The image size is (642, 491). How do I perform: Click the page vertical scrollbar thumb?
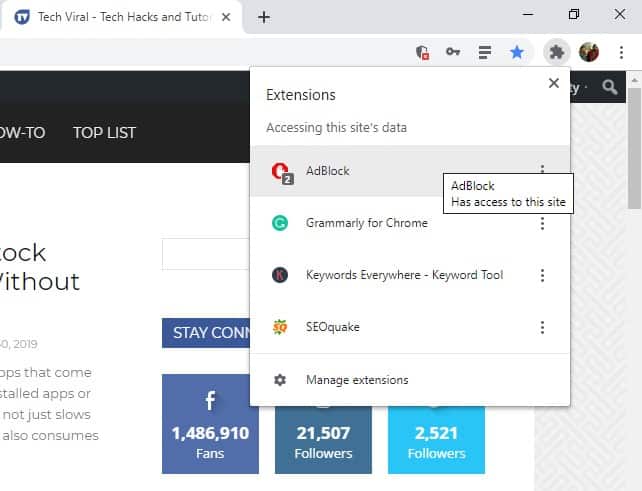coord(634,147)
